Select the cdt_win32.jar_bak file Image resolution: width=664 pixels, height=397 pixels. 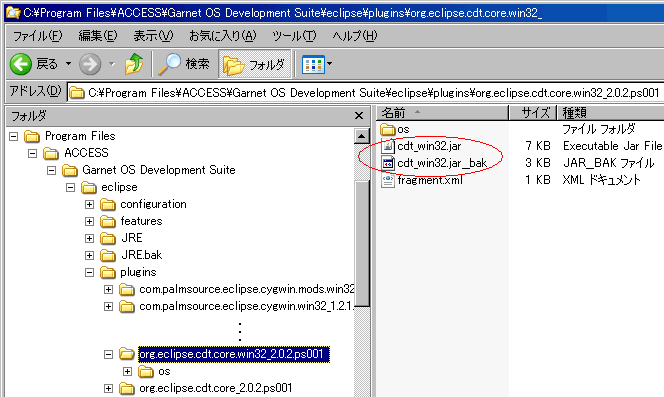point(434,163)
